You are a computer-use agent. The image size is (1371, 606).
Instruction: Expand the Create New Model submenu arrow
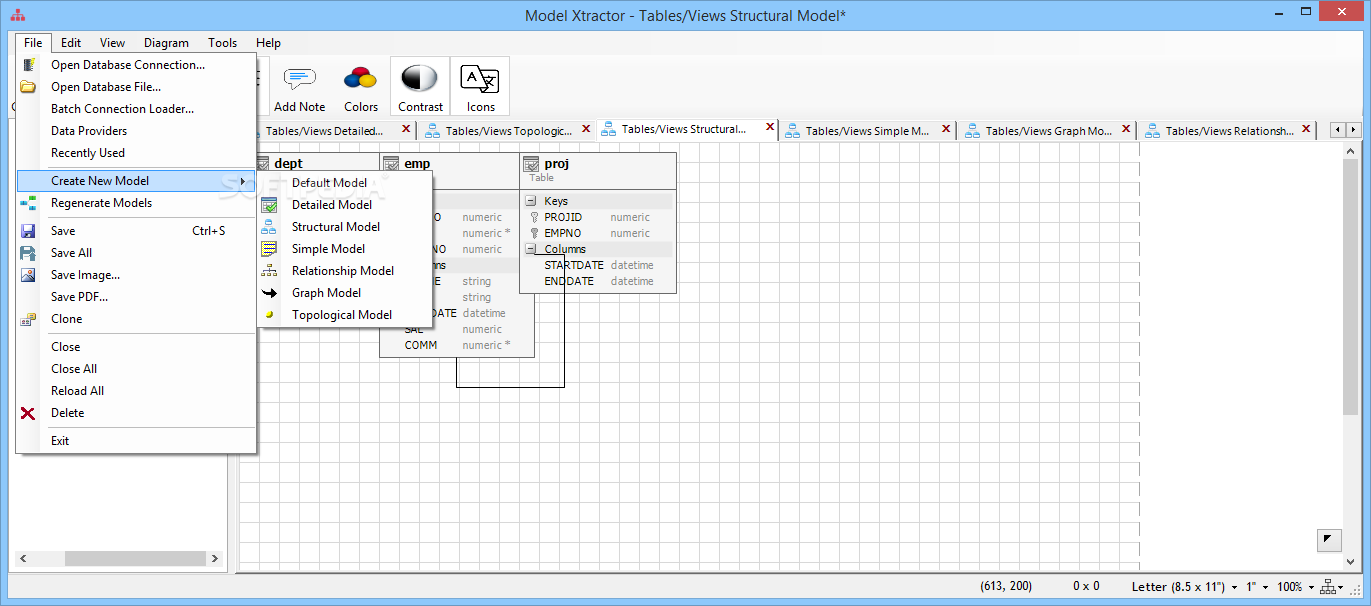tap(242, 181)
